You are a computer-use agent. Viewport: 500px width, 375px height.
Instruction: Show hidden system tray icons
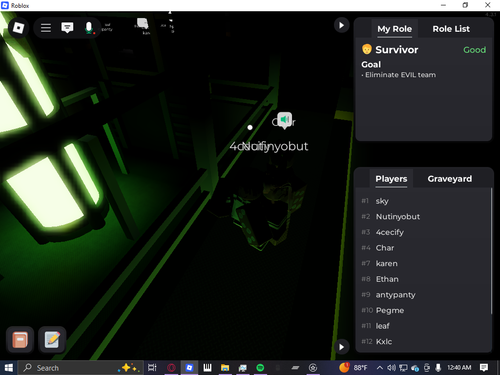380,368
